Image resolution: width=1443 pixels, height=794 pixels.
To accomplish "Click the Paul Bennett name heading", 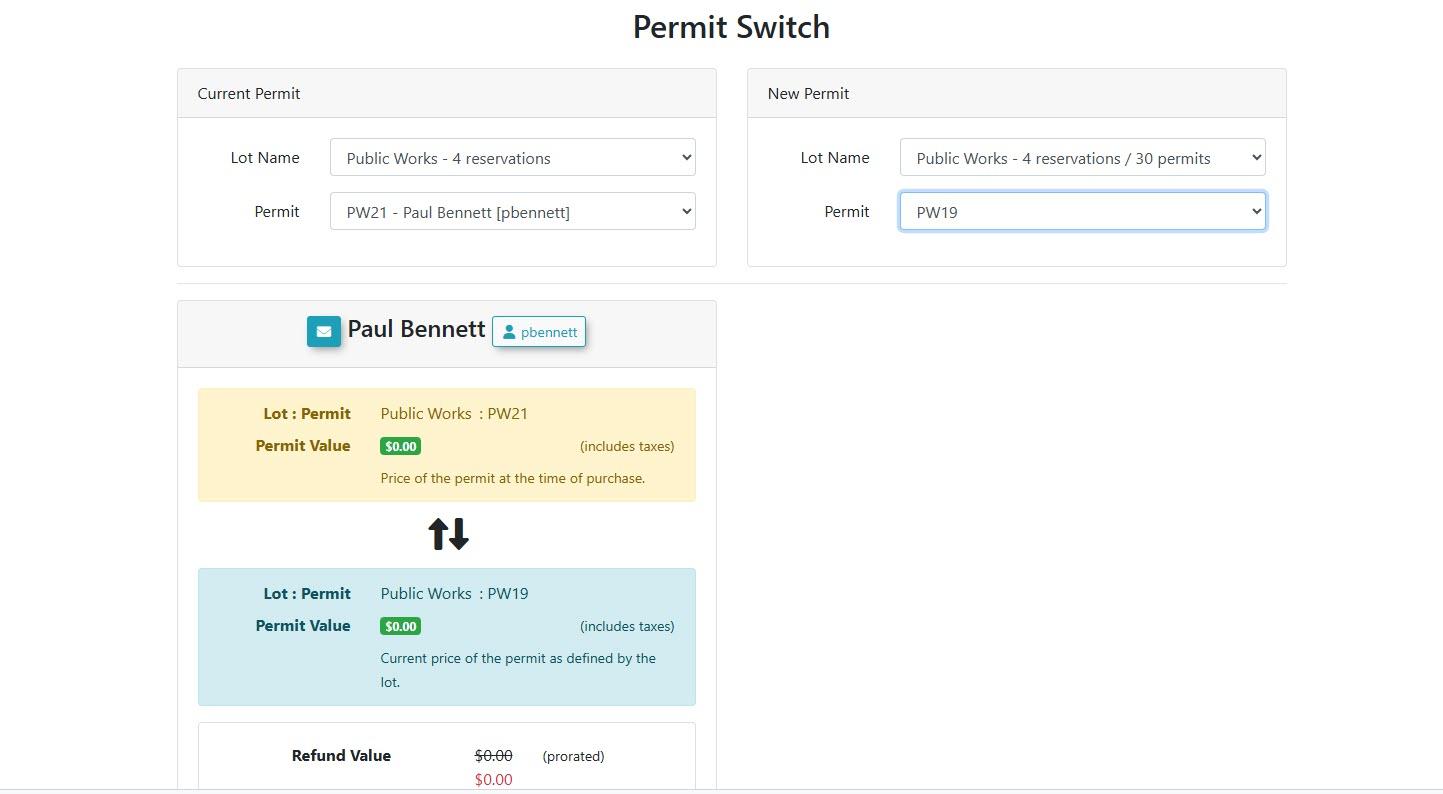I will click(x=417, y=329).
